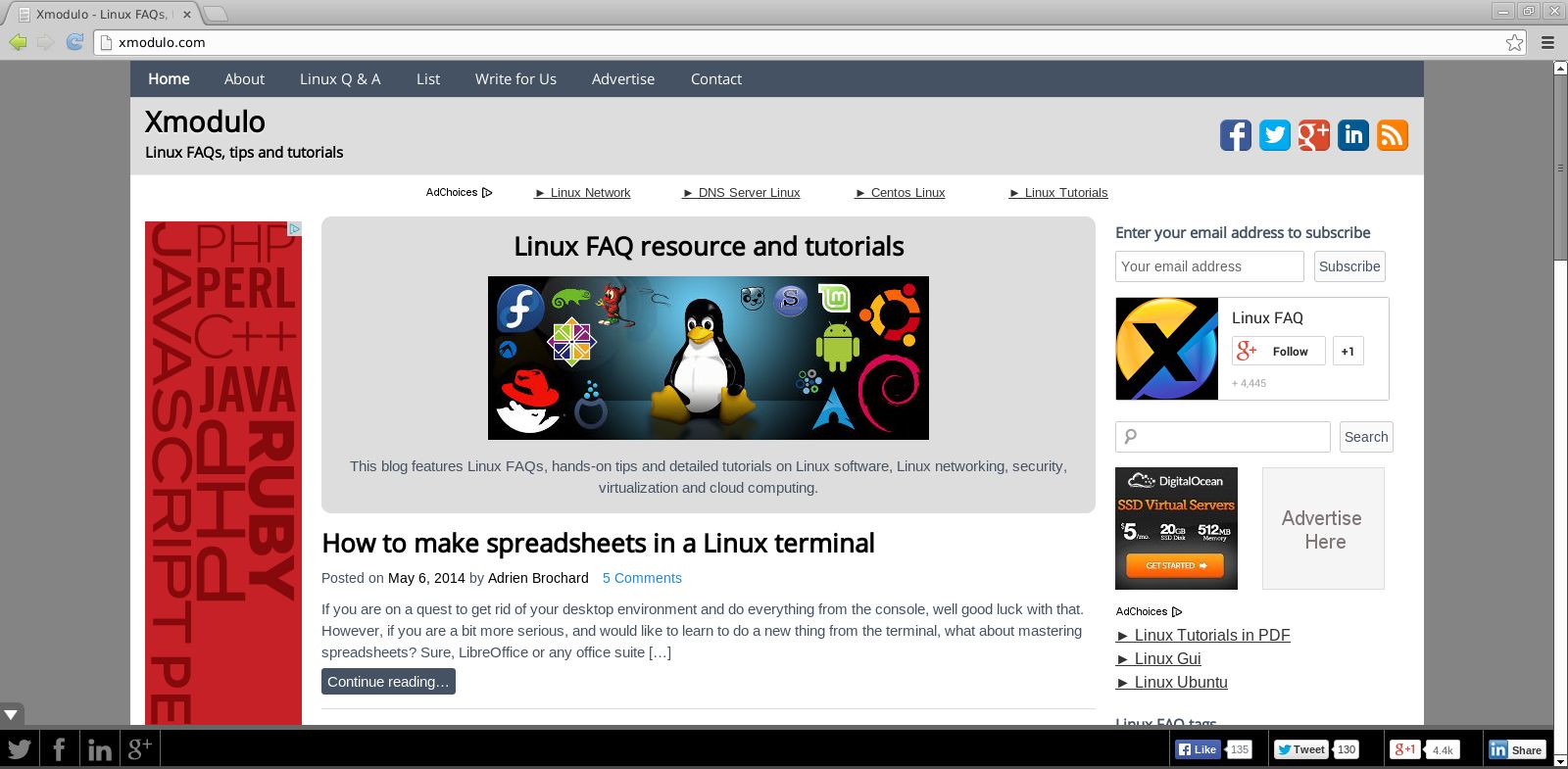Open the May 6, 2014 post date
The width and height of the screenshot is (1568, 769).
tap(426, 578)
